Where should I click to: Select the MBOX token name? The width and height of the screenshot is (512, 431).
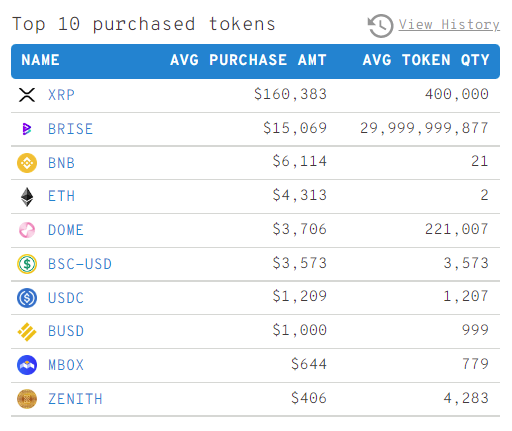click(66, 365)
